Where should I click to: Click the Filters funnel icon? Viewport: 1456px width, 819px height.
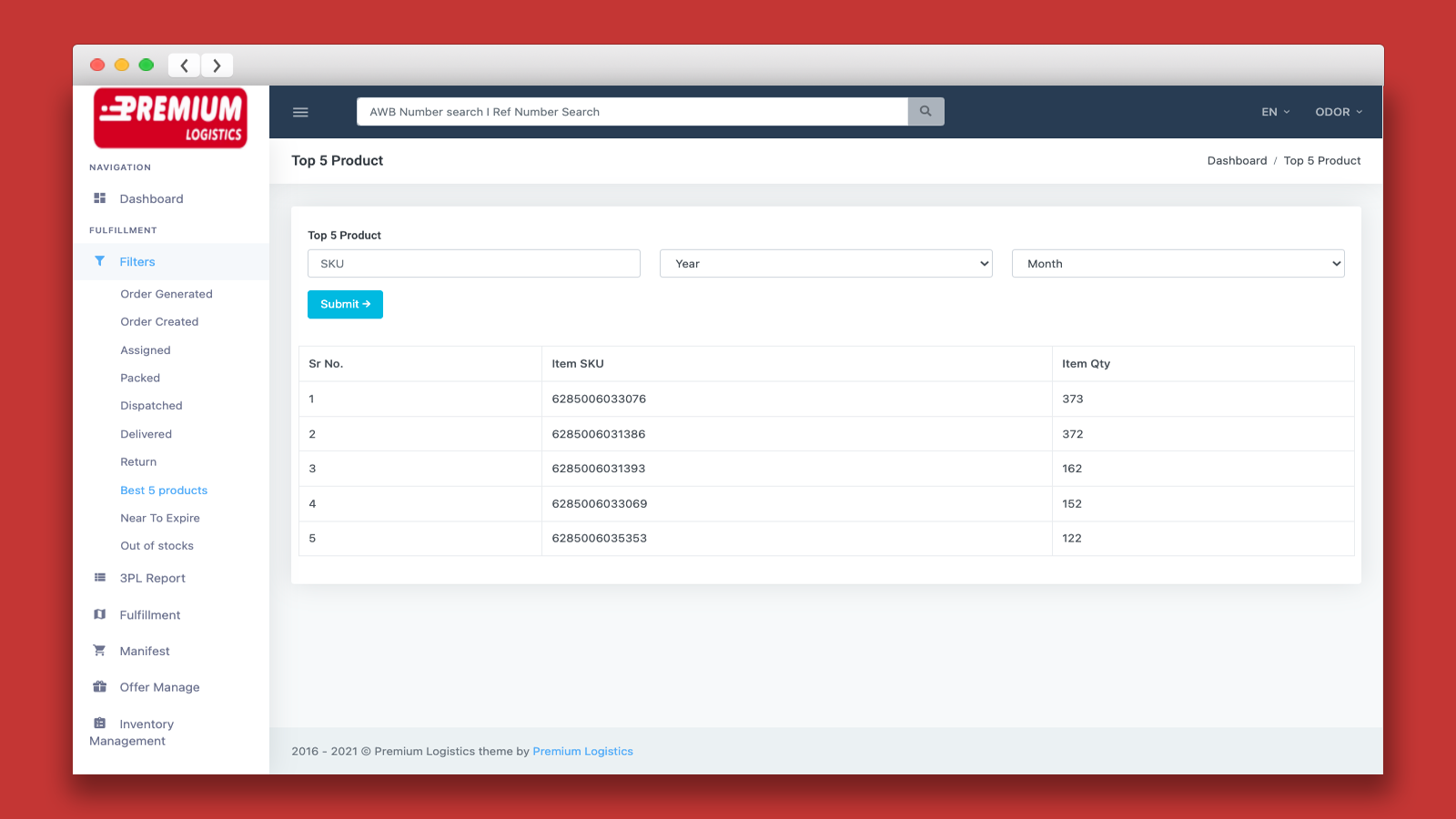100,261
